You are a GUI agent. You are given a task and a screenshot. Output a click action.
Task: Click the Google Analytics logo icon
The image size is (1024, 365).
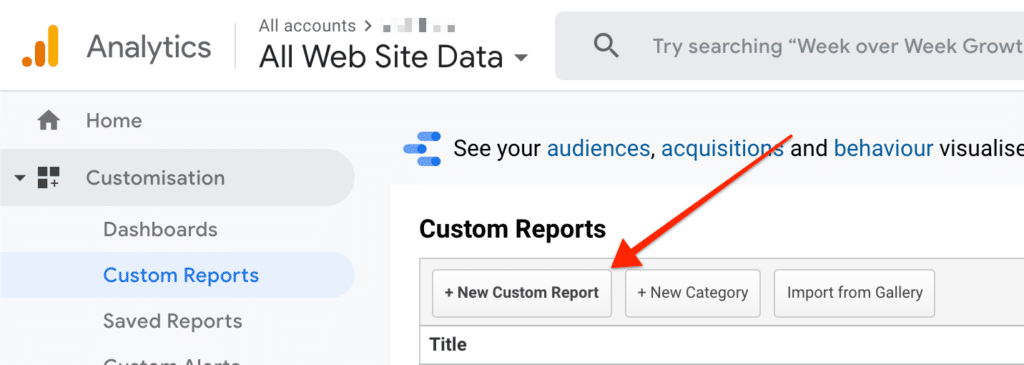[x=40, y=46]
